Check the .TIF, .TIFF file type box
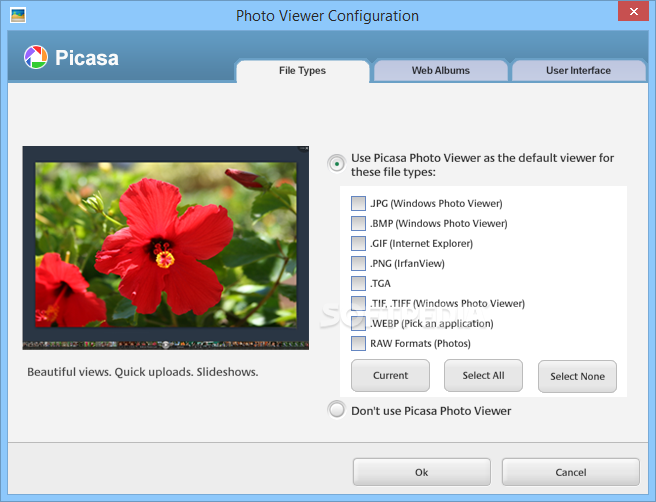 click(358, 303)
